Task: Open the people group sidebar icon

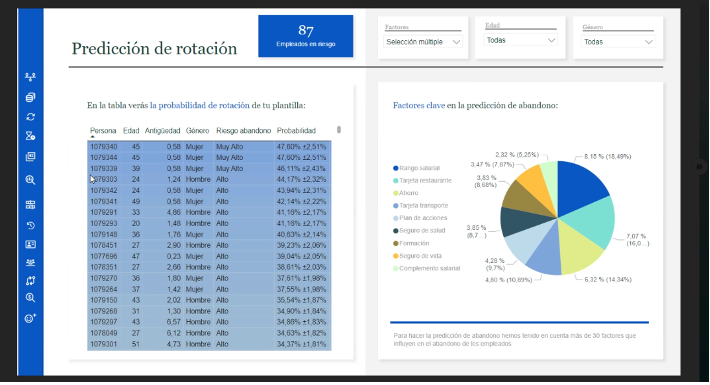Action: click(30, 263)
